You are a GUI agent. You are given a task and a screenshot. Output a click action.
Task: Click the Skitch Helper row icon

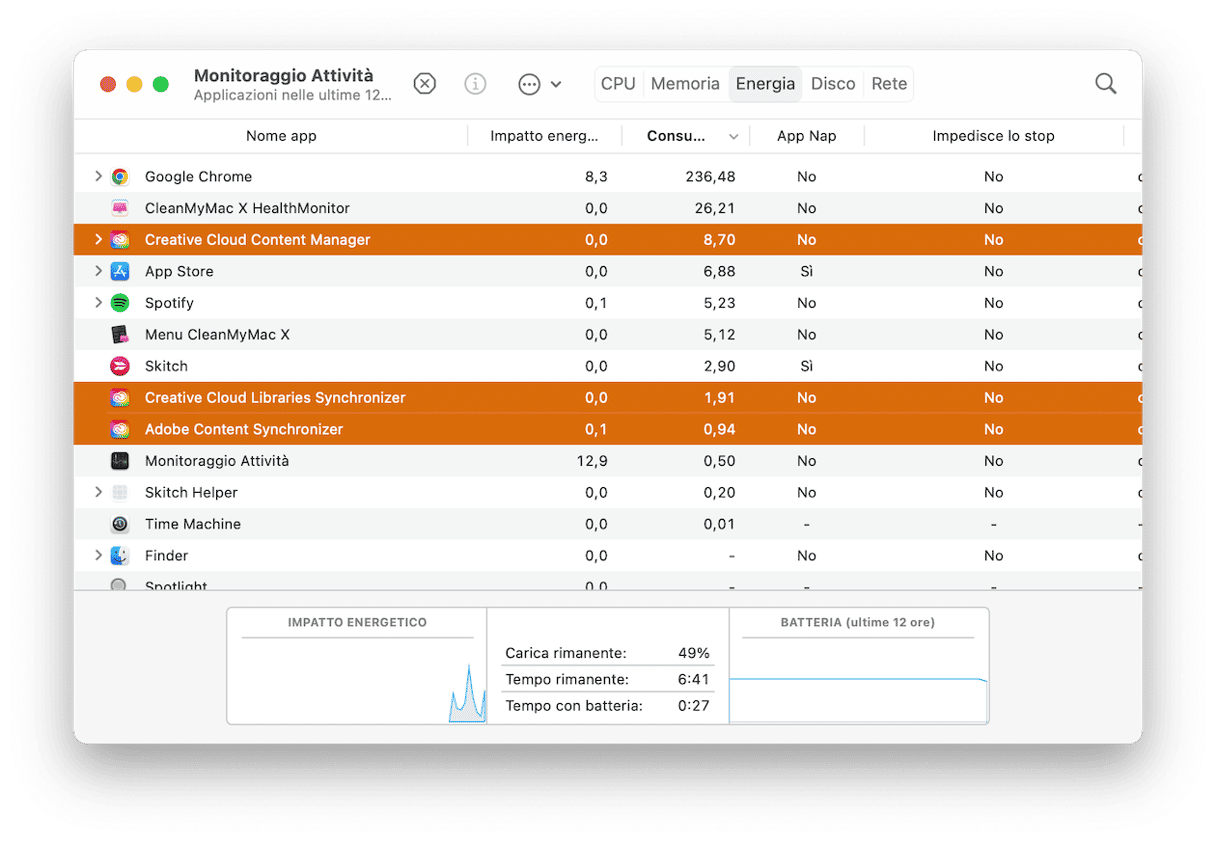pos(120,492)
